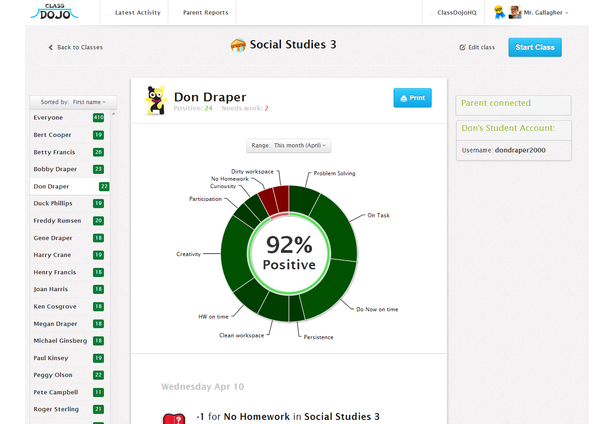Select Freddy Rumsen in the student list

pyautogui.click(x=70, y=221)
